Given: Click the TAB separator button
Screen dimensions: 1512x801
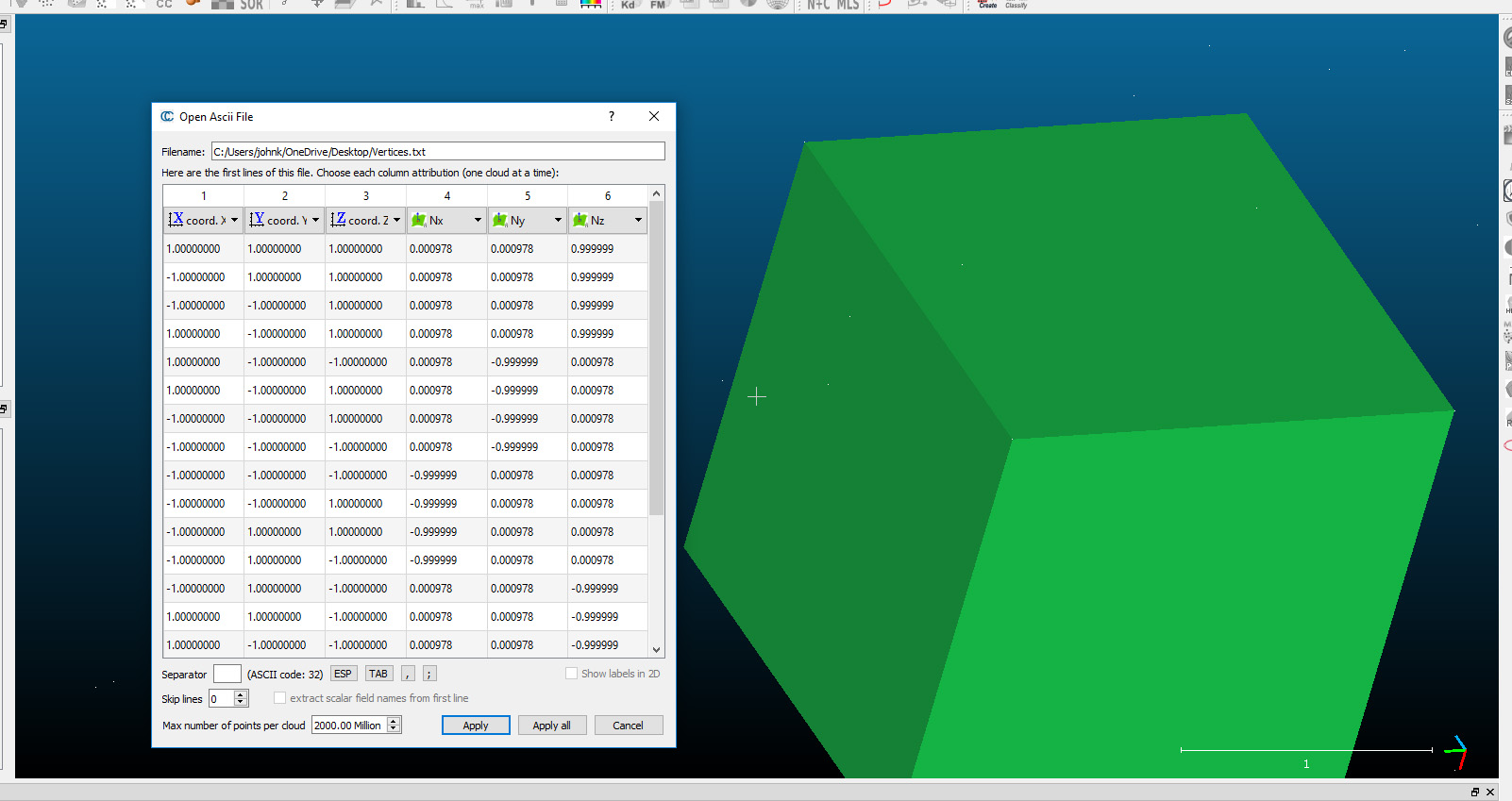Looking at the screenshot, I should [x=378, y=674].
